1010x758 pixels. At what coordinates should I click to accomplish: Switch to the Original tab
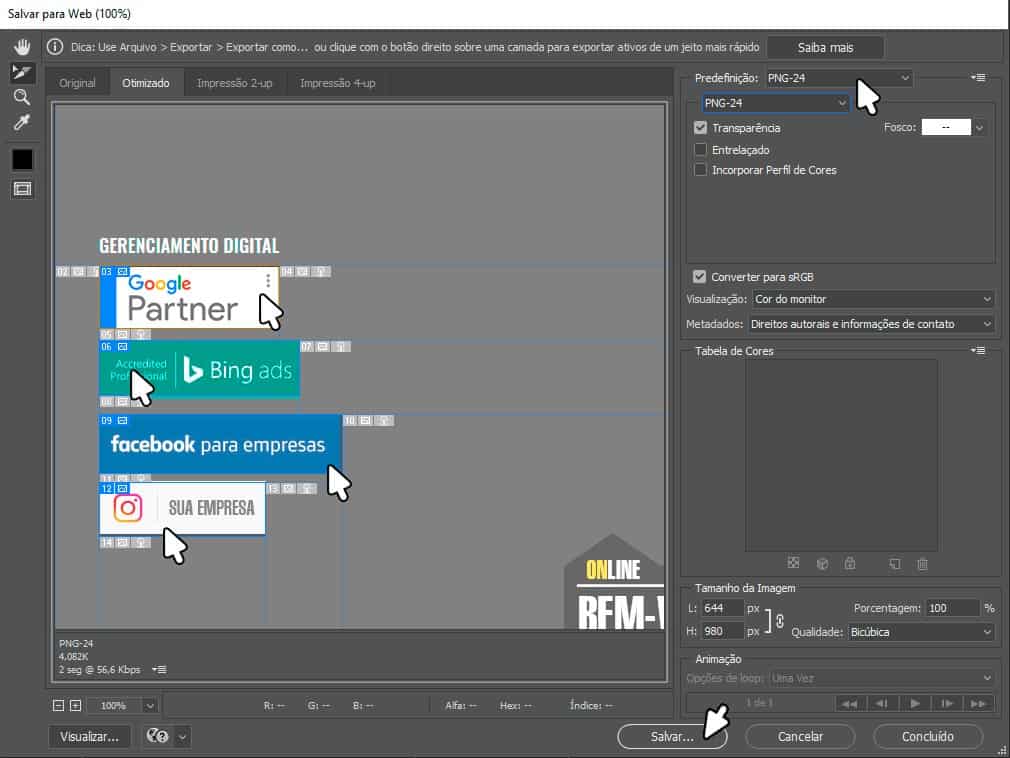tap(77, 83)
